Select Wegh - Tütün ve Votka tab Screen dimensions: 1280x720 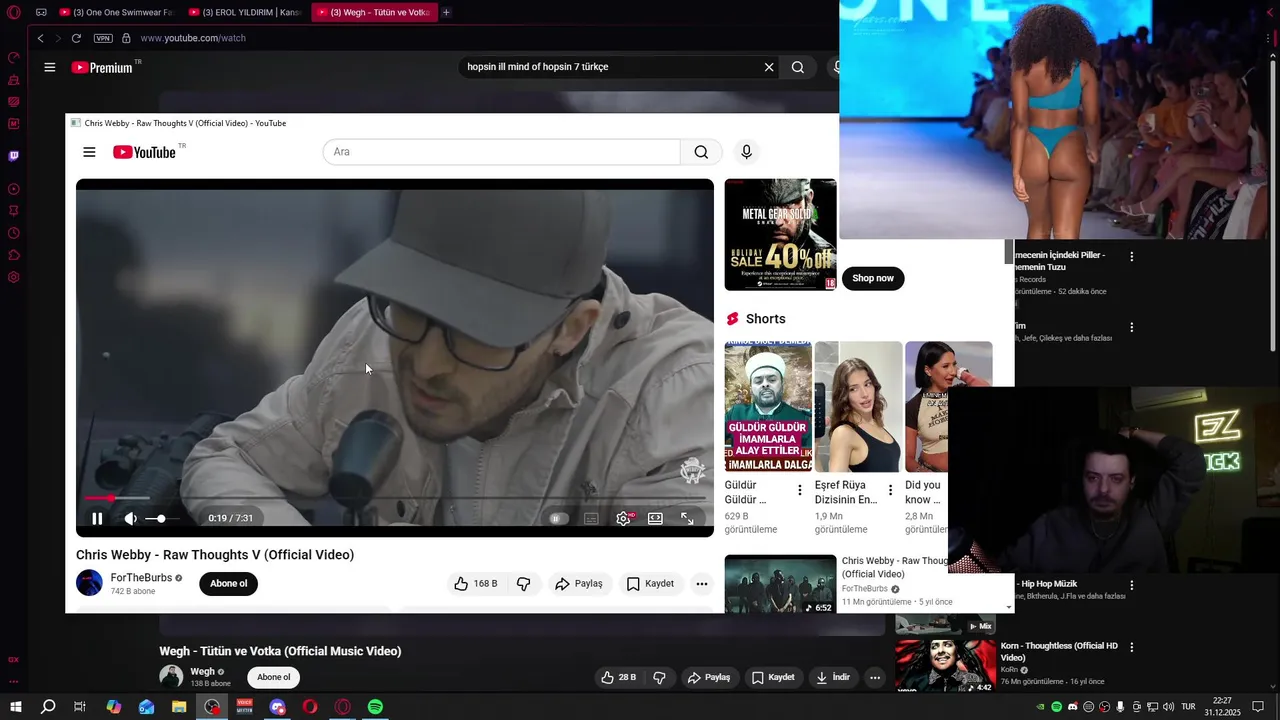[374, 12]
